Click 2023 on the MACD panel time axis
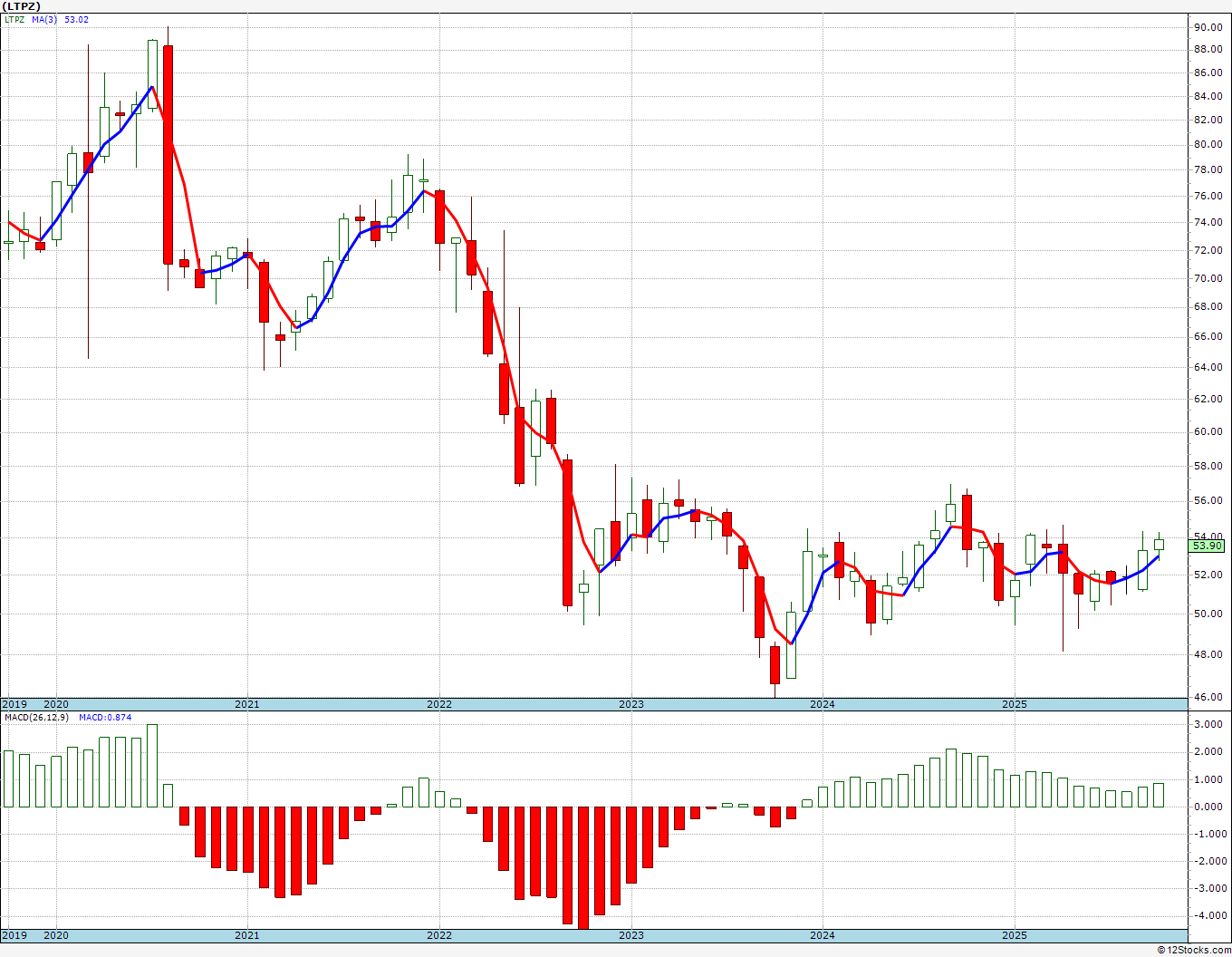The image size is (1232, 957). click(631, 935)
